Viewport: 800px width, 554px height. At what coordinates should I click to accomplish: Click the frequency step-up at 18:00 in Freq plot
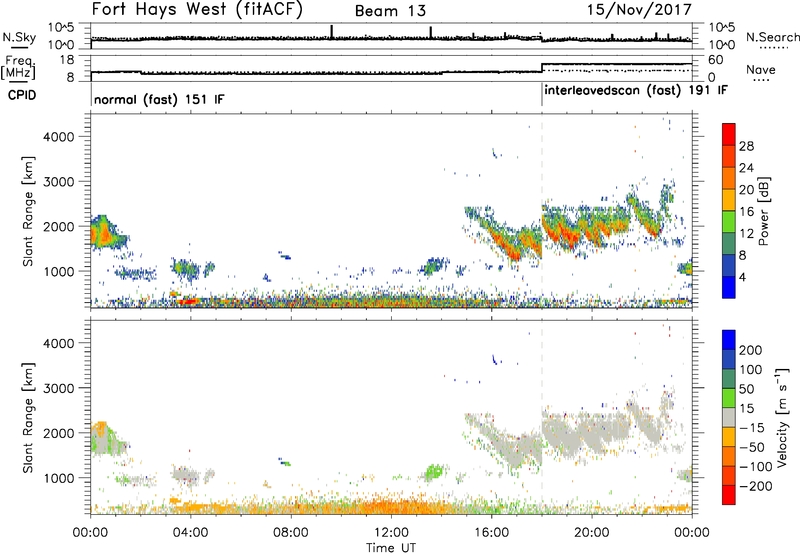tap(542, 68)
